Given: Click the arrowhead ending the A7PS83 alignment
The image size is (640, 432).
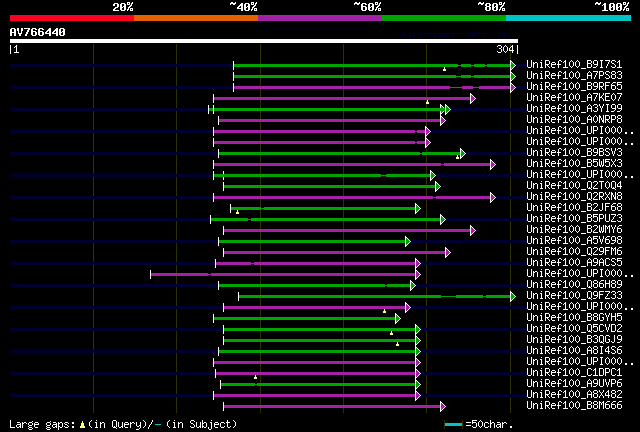Looking at the screenshot, I should (513, 76).
